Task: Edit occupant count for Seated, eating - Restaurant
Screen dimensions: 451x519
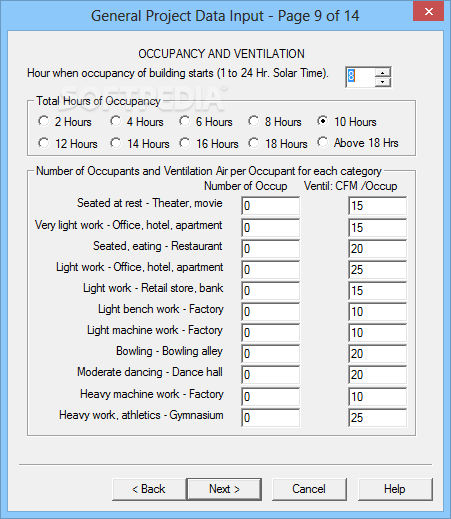Action: coord(270,249)
